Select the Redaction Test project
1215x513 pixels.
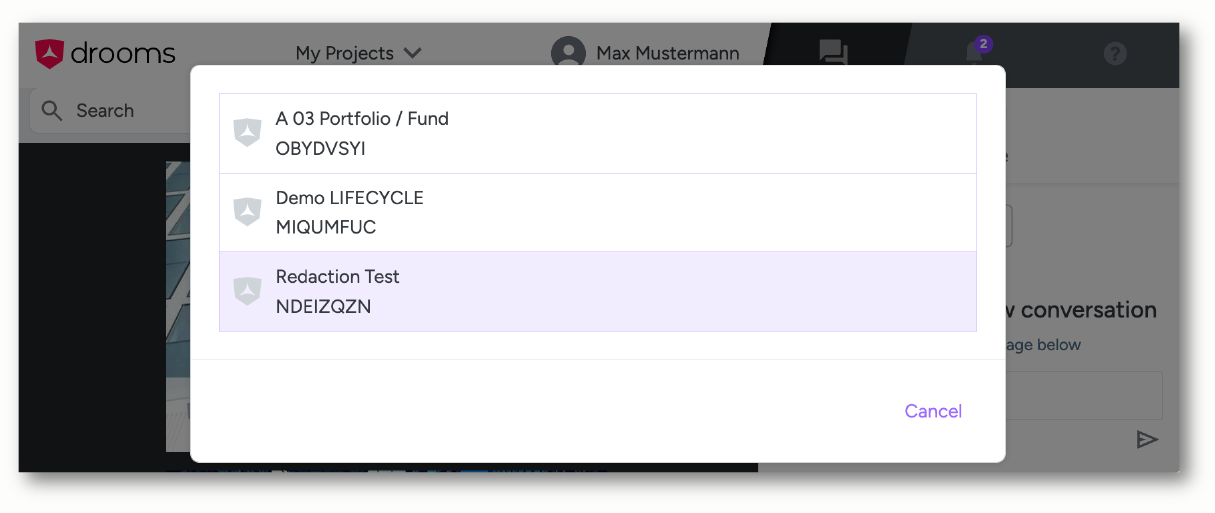point(597,291)
